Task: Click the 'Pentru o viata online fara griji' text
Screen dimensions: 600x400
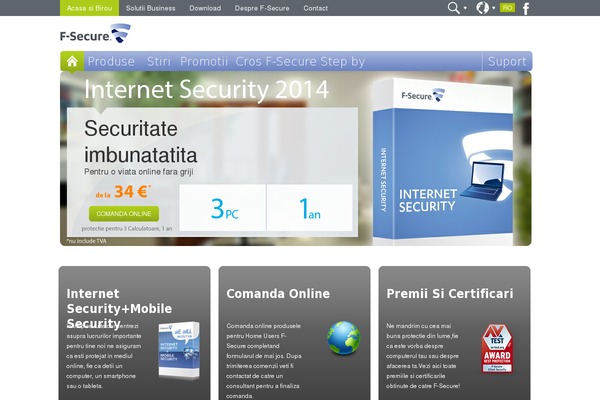Action: click(x=139, y=172)
